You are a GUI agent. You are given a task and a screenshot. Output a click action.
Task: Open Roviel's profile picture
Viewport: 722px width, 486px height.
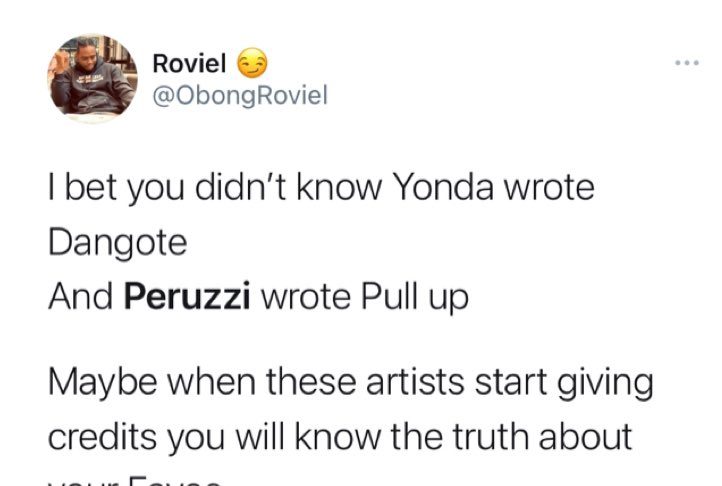tap(93, 78)
